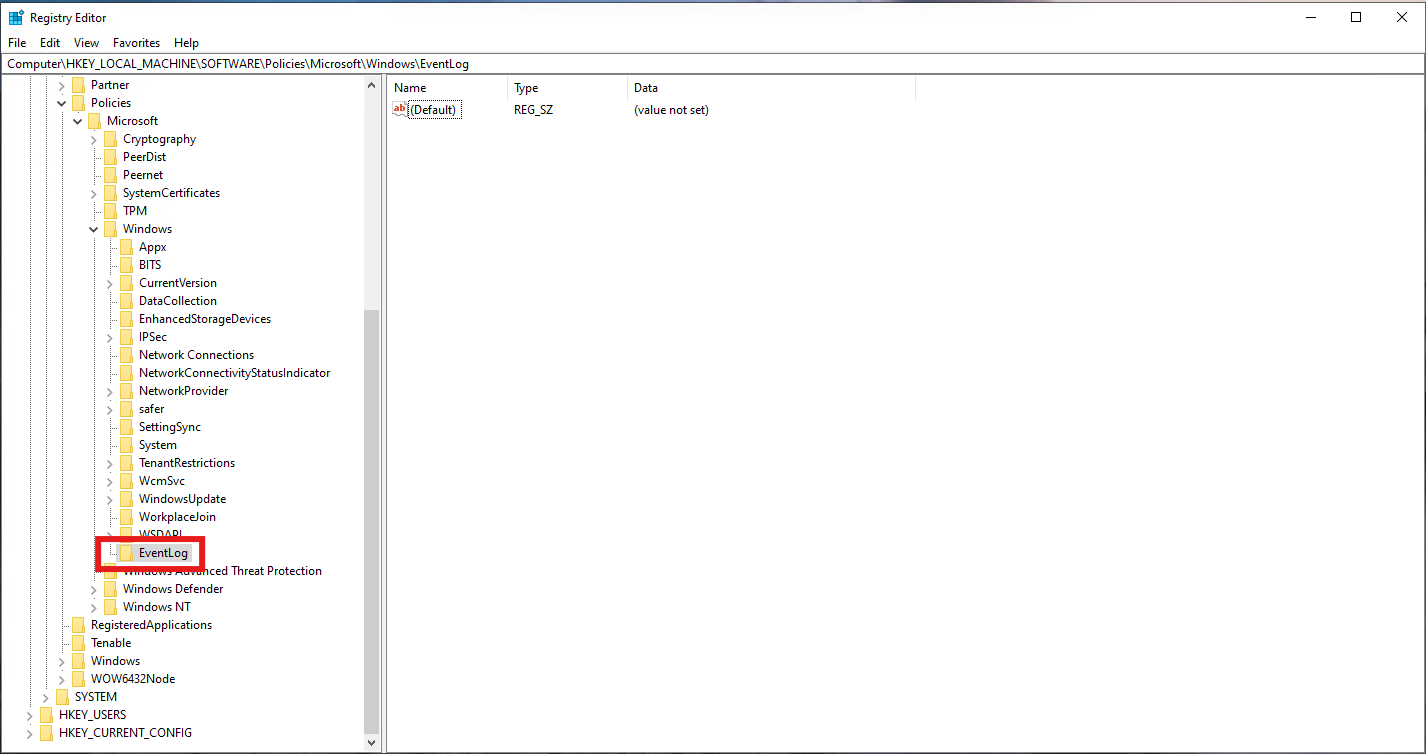Click the tree pane scroll down arrow

[372, 743]
